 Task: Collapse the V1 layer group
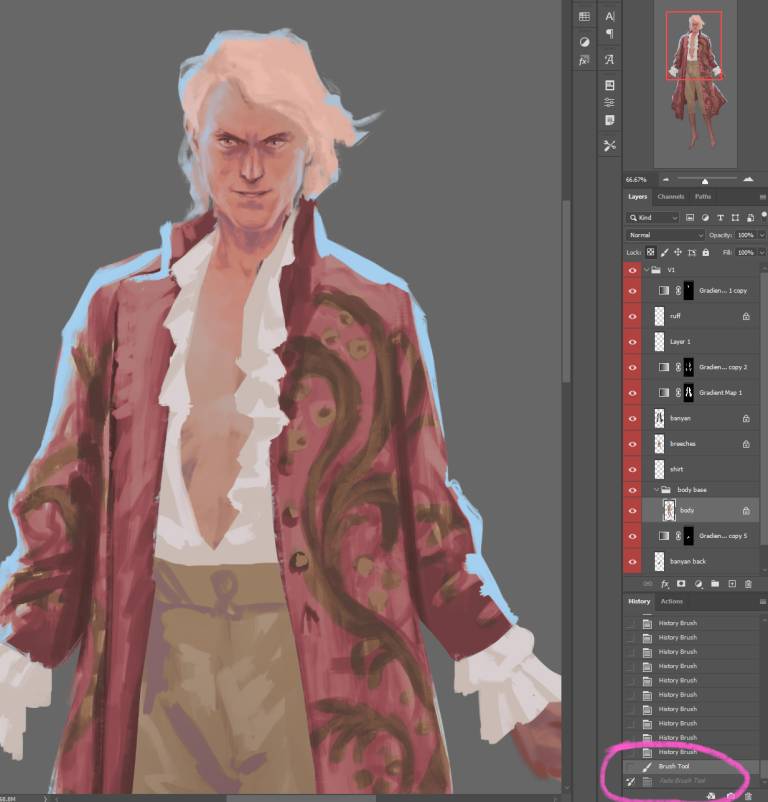[x=645, y=270]
